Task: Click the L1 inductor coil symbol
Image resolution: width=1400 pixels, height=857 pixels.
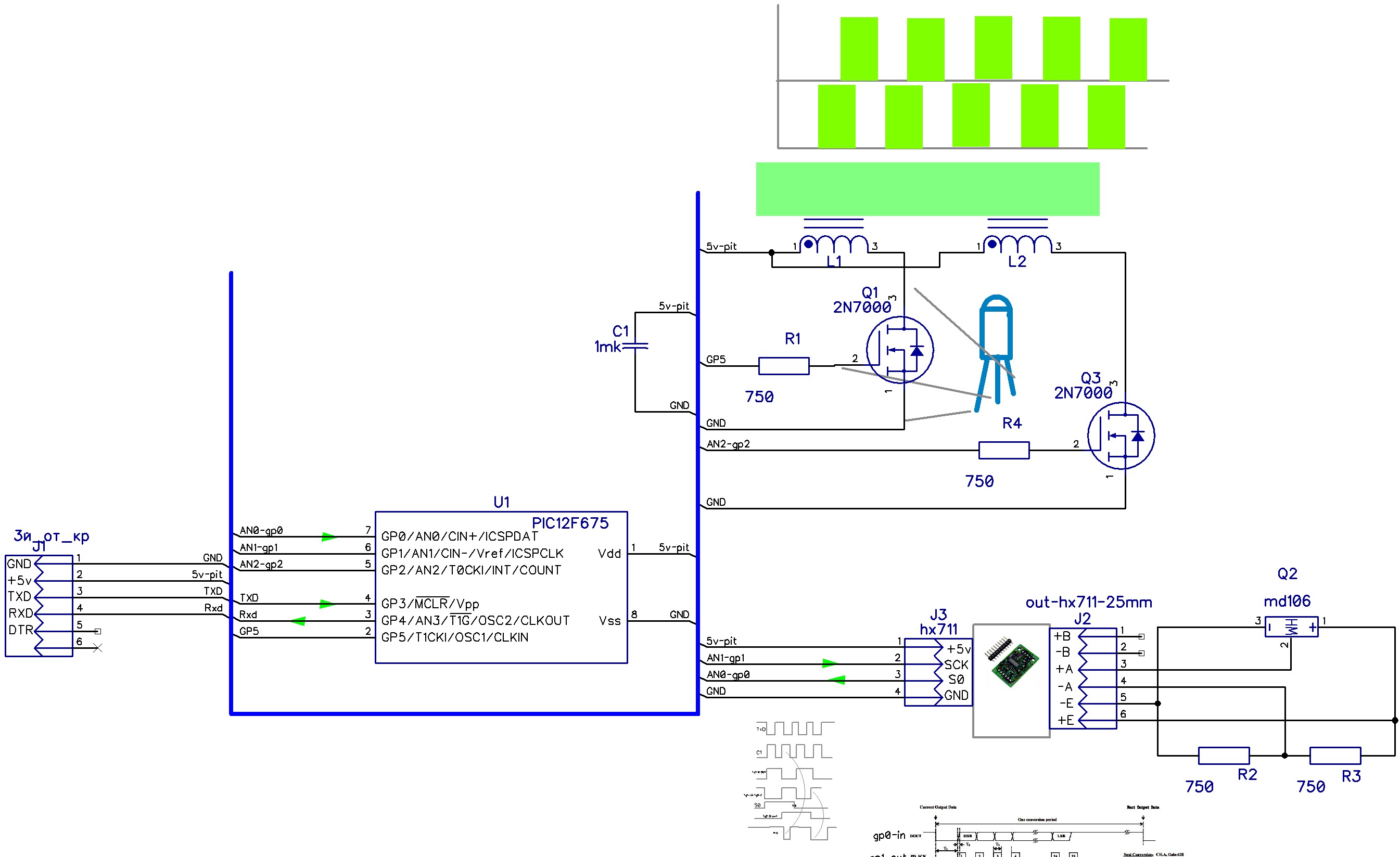Action: click(834, 244)
